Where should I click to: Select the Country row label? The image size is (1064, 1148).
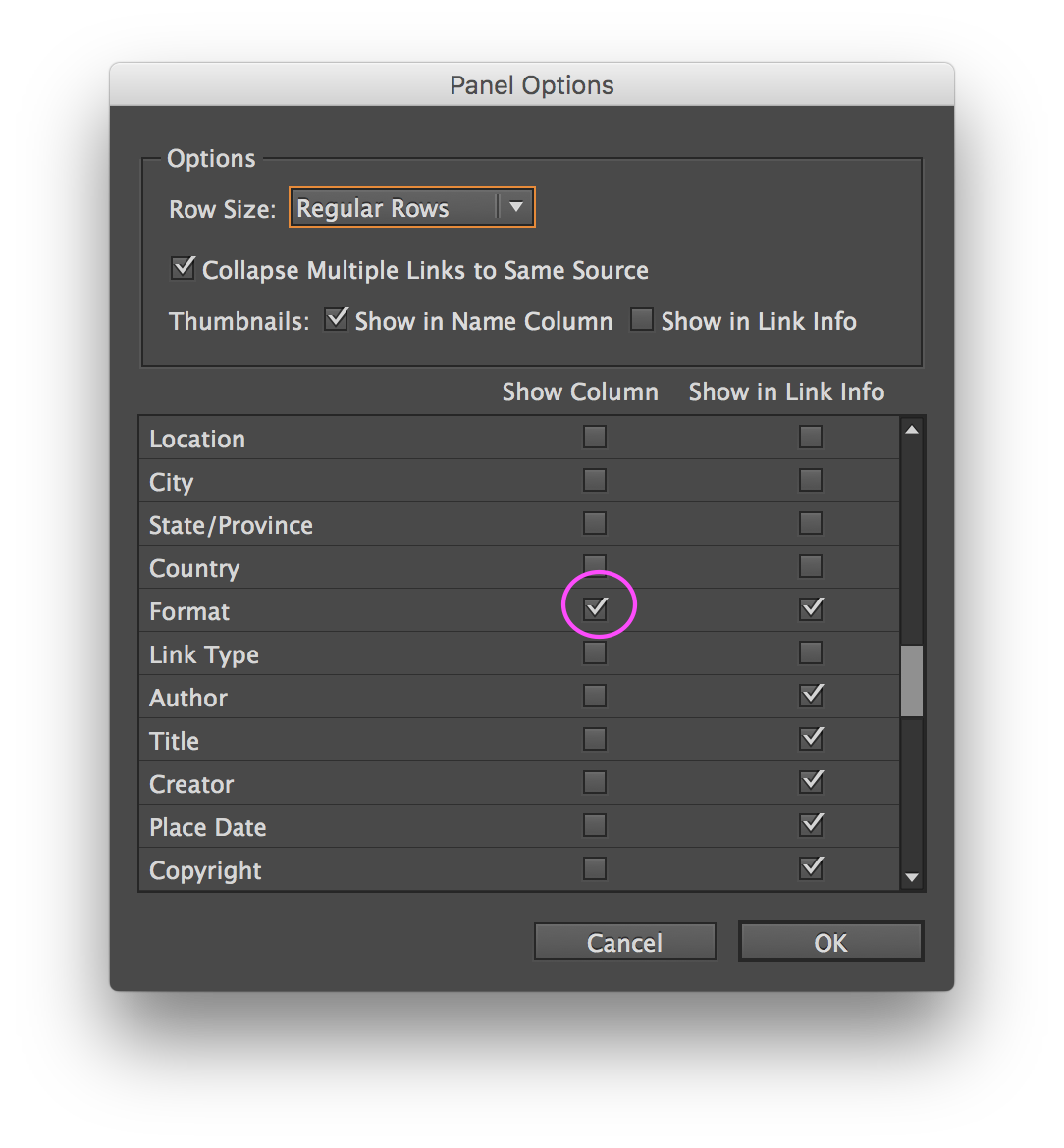coord(194,568)
